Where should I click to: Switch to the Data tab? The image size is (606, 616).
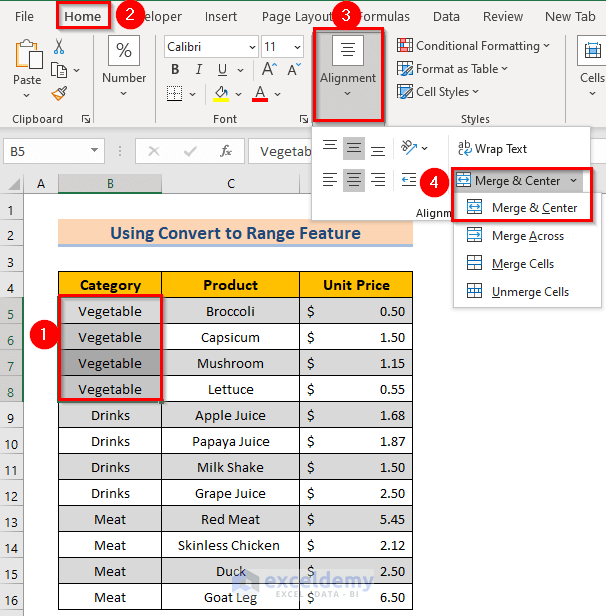[x=446, y=16]
